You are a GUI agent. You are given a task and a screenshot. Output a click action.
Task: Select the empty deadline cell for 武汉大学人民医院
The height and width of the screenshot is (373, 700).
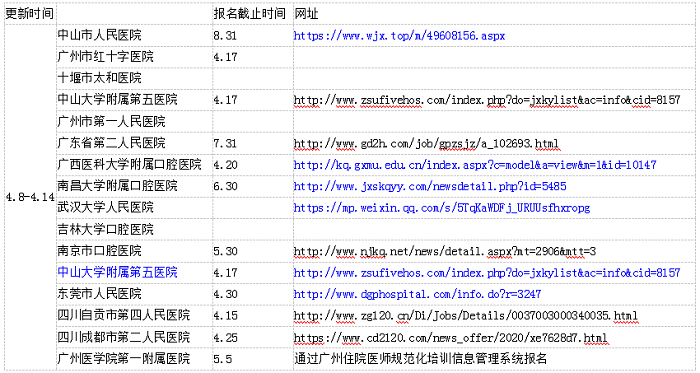coord(252,207)
